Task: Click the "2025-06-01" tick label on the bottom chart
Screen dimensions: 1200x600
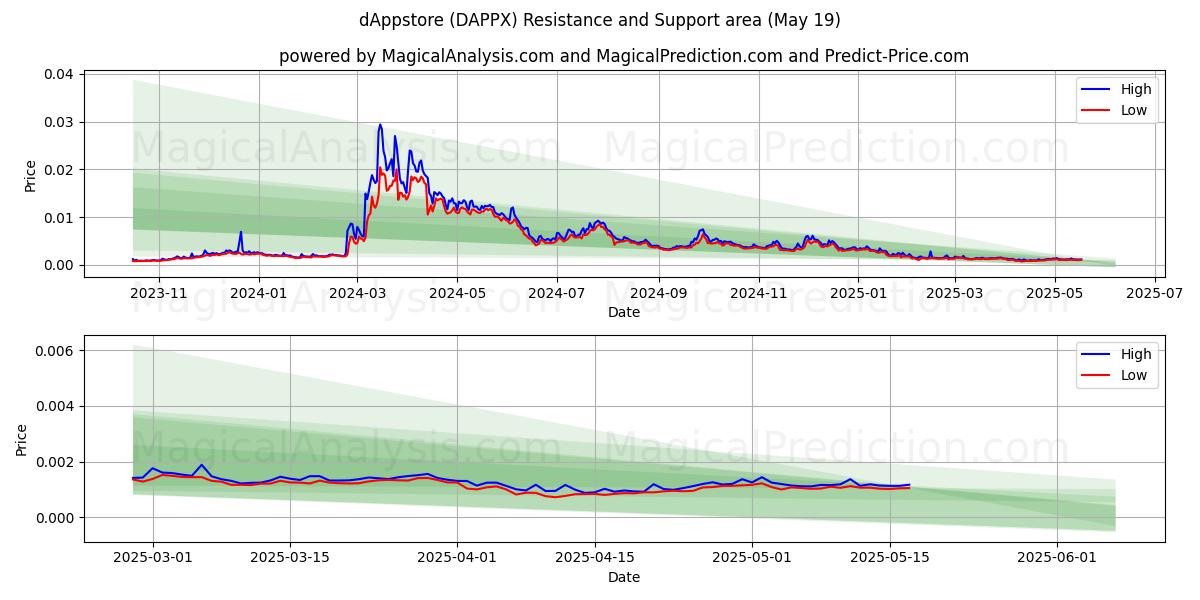Action: [x=1055, y=558]
